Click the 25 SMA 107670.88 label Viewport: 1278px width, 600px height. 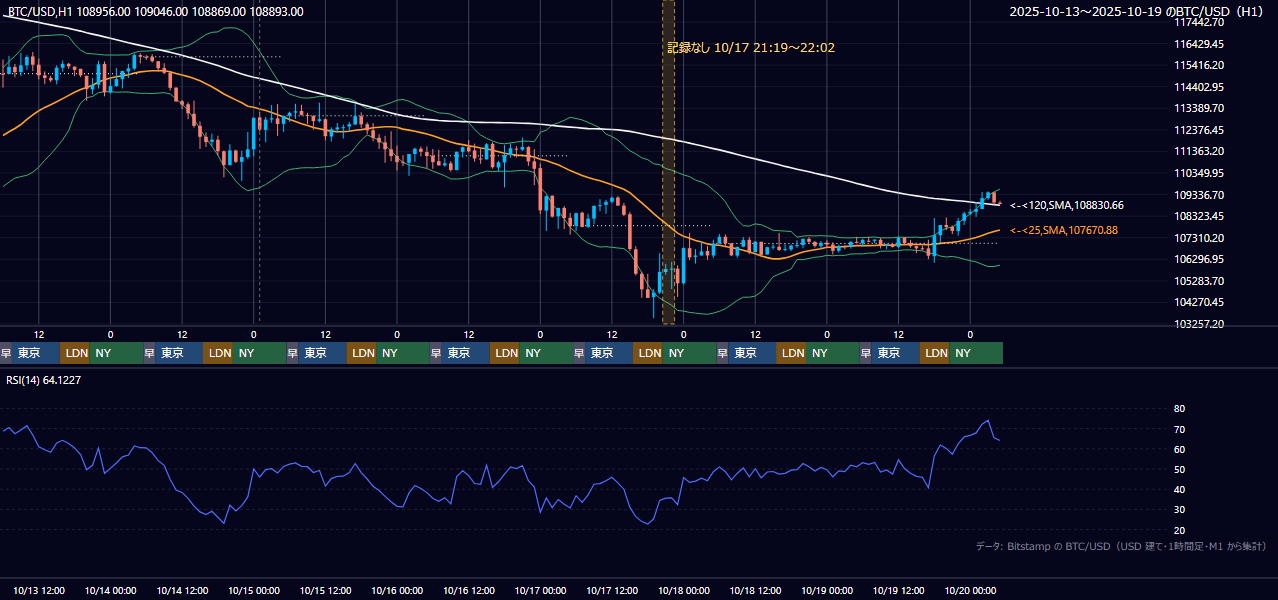pos(1064,230)
